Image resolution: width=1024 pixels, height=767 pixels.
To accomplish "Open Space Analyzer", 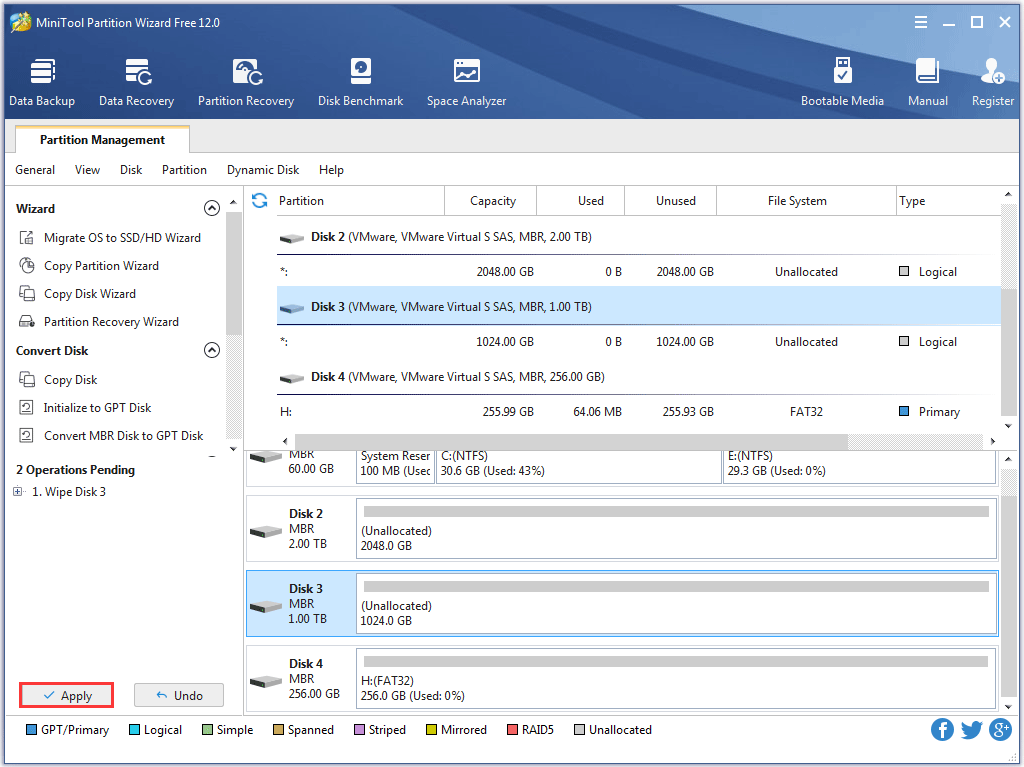I will tap(466, 82).
